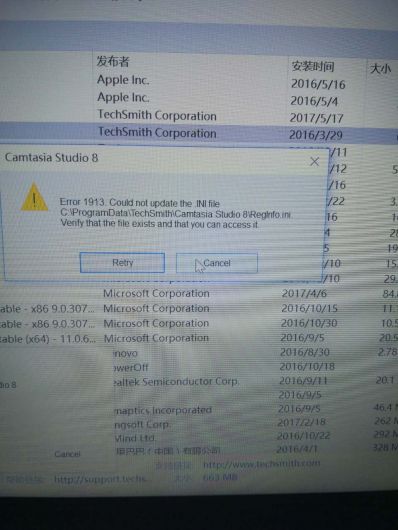Close the Camtasia Studio 8 dialog

(x=314, y=162)
